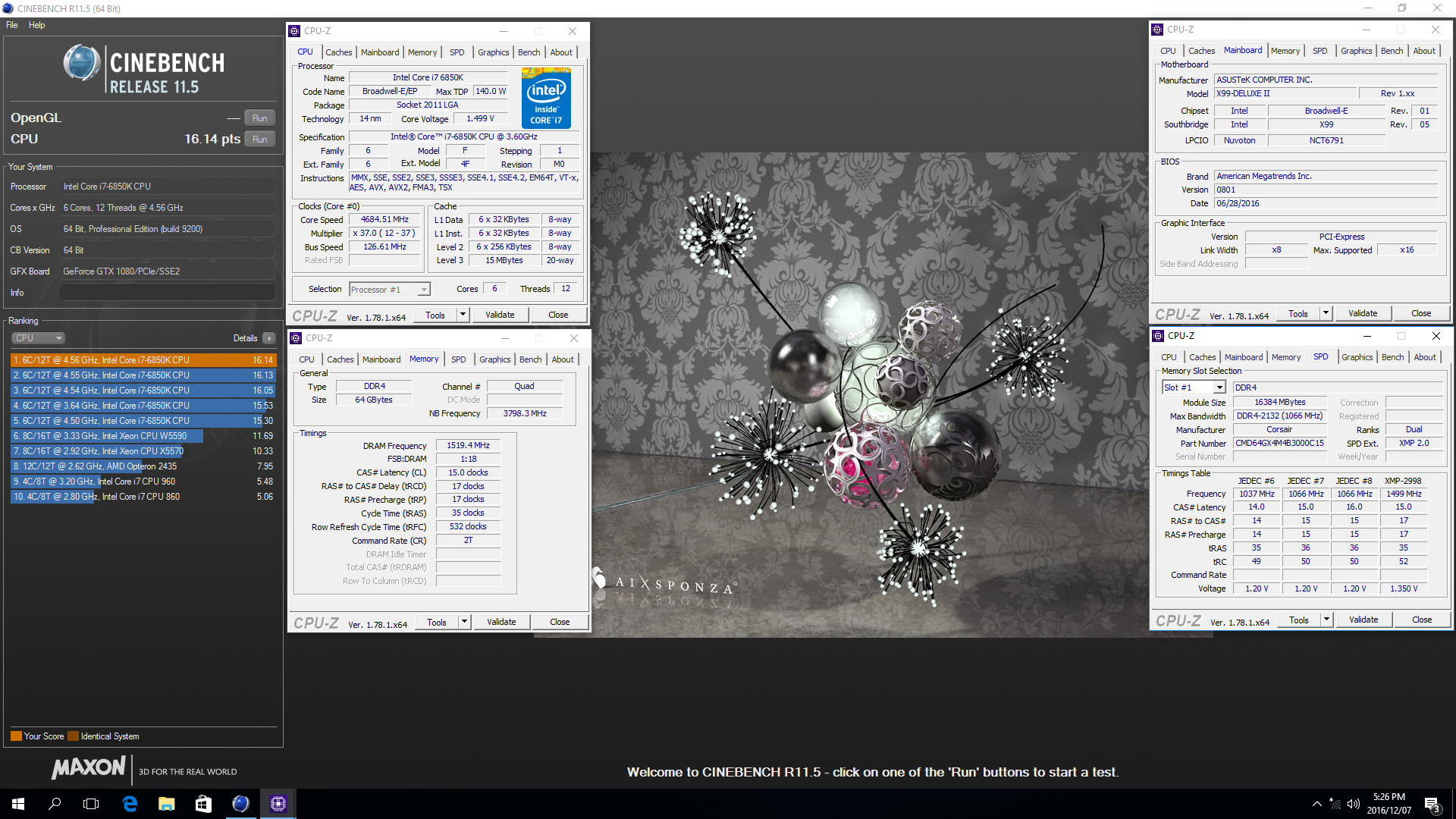This screenshot has width=1456, height=819.
Task: Launch Microsoft Edge from the taskbar
Action: point(130,804)
